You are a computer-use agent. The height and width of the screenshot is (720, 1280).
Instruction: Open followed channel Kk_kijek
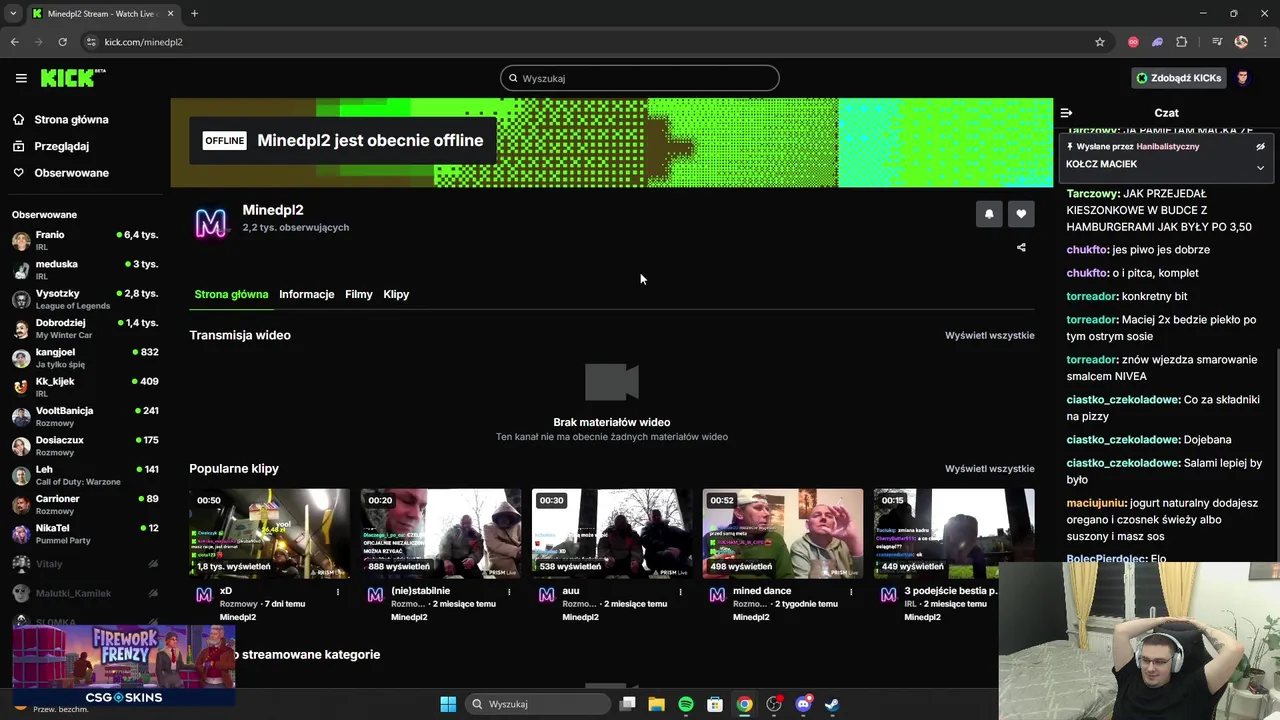pyautogui.click(x=85, y=387)
